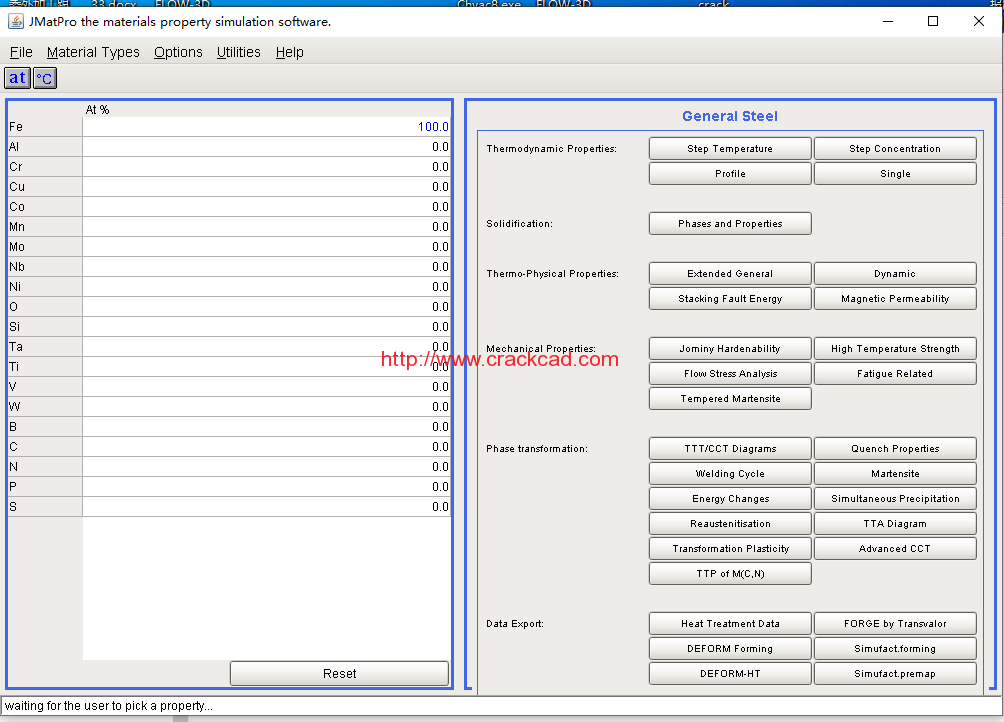
Task: Click the Advanced CCT button
Action: (895, 548)
